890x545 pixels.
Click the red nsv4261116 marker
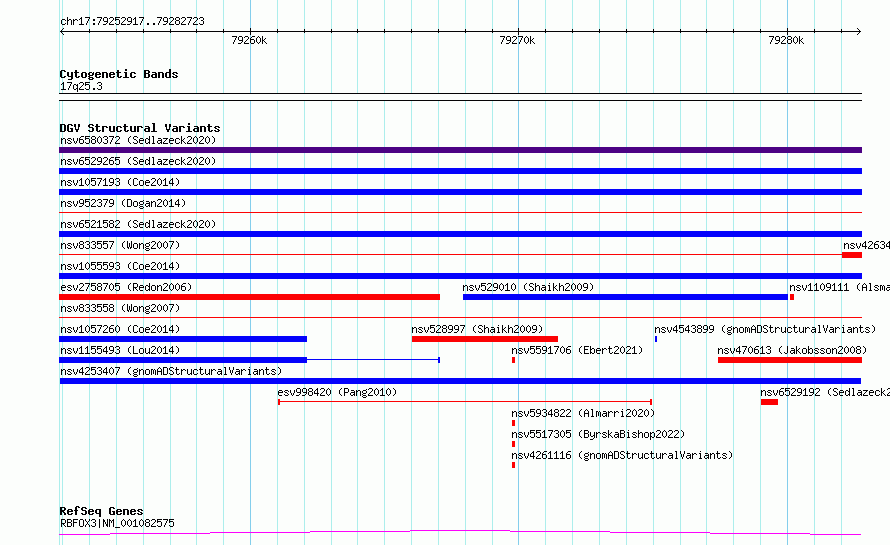(514, 465)
